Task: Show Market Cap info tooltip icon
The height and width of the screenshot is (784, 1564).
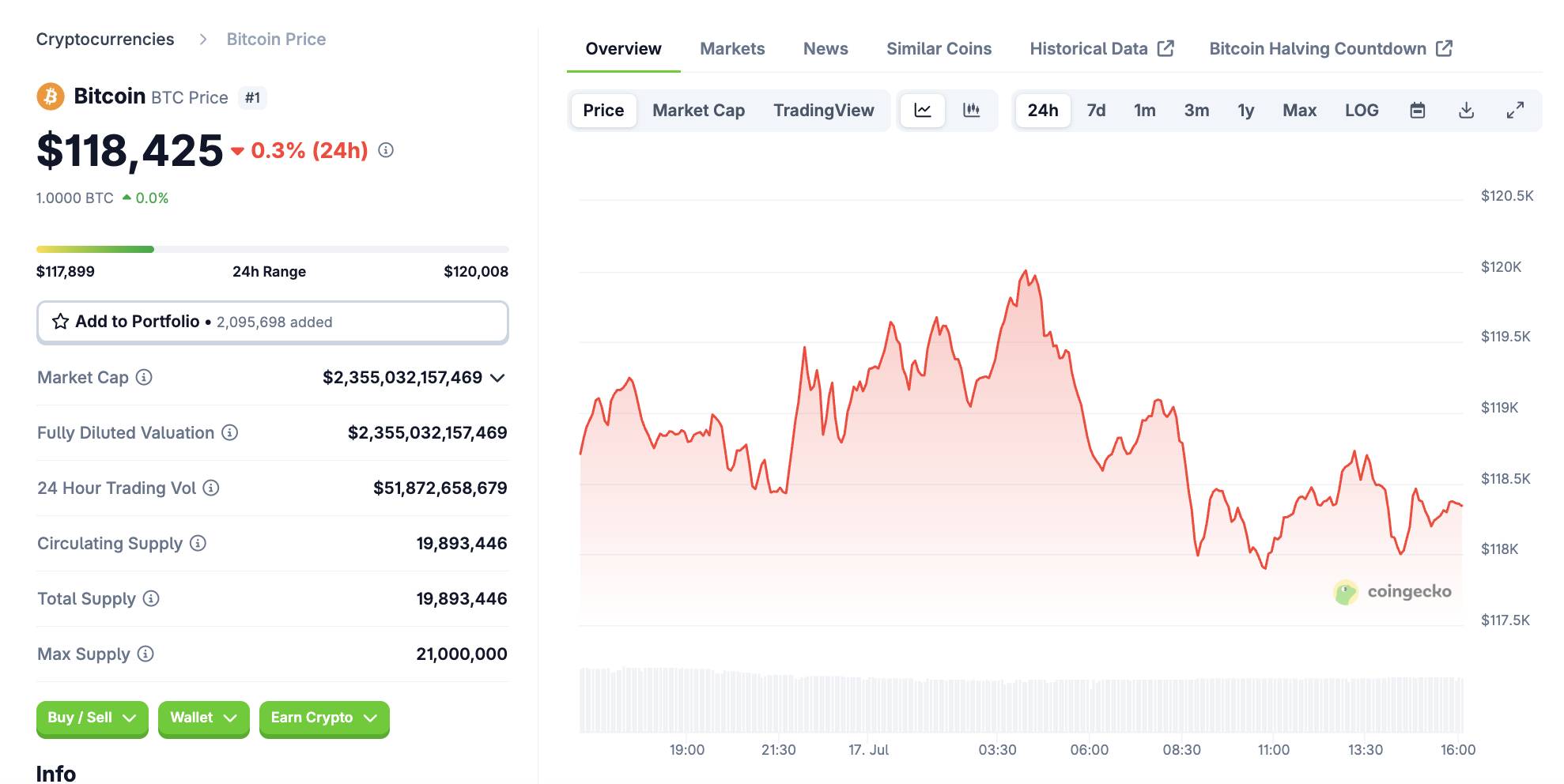Action: [x=144, y=378]
